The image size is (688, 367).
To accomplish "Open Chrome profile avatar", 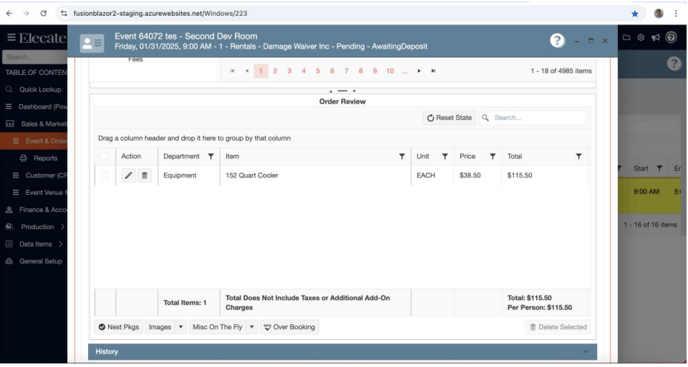I will point(659,14).
